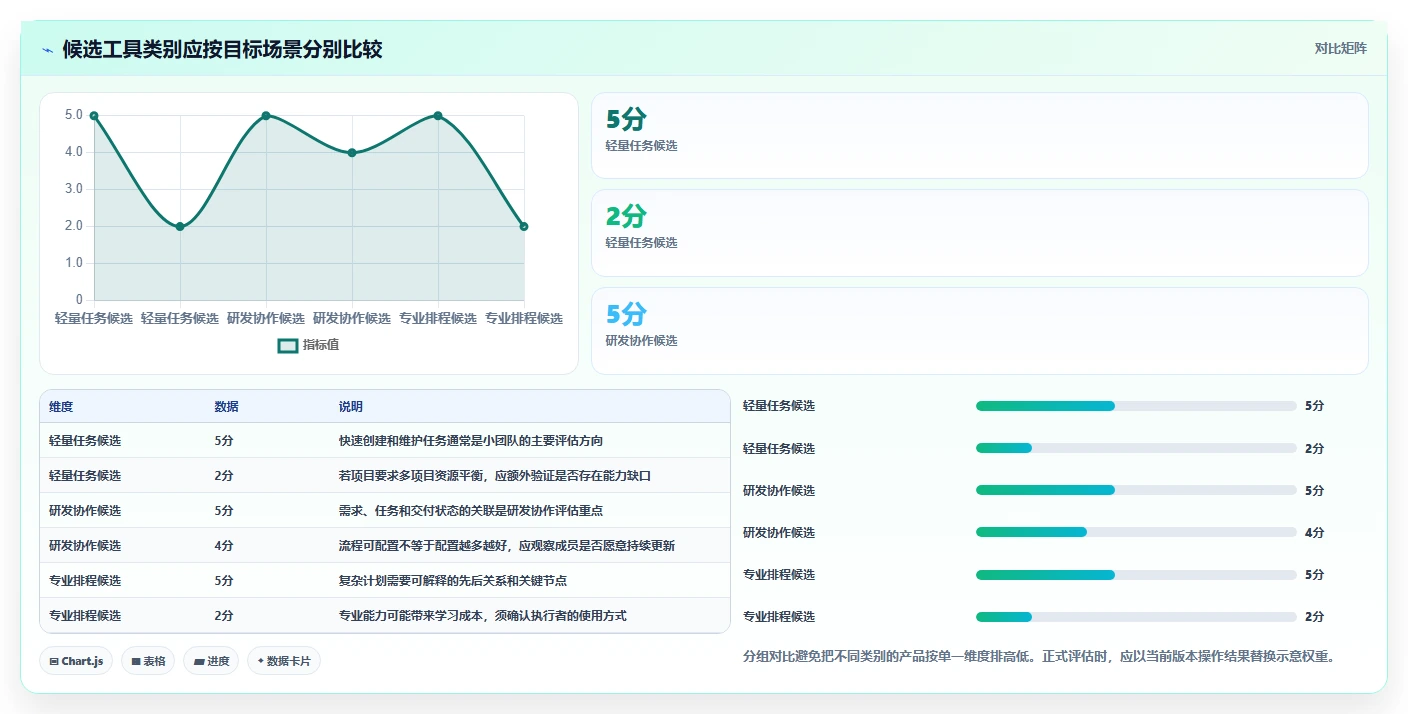Click the 专业排程候选 progress bar showing 2分
1408x714 pixels.
tap(1136, 617)
